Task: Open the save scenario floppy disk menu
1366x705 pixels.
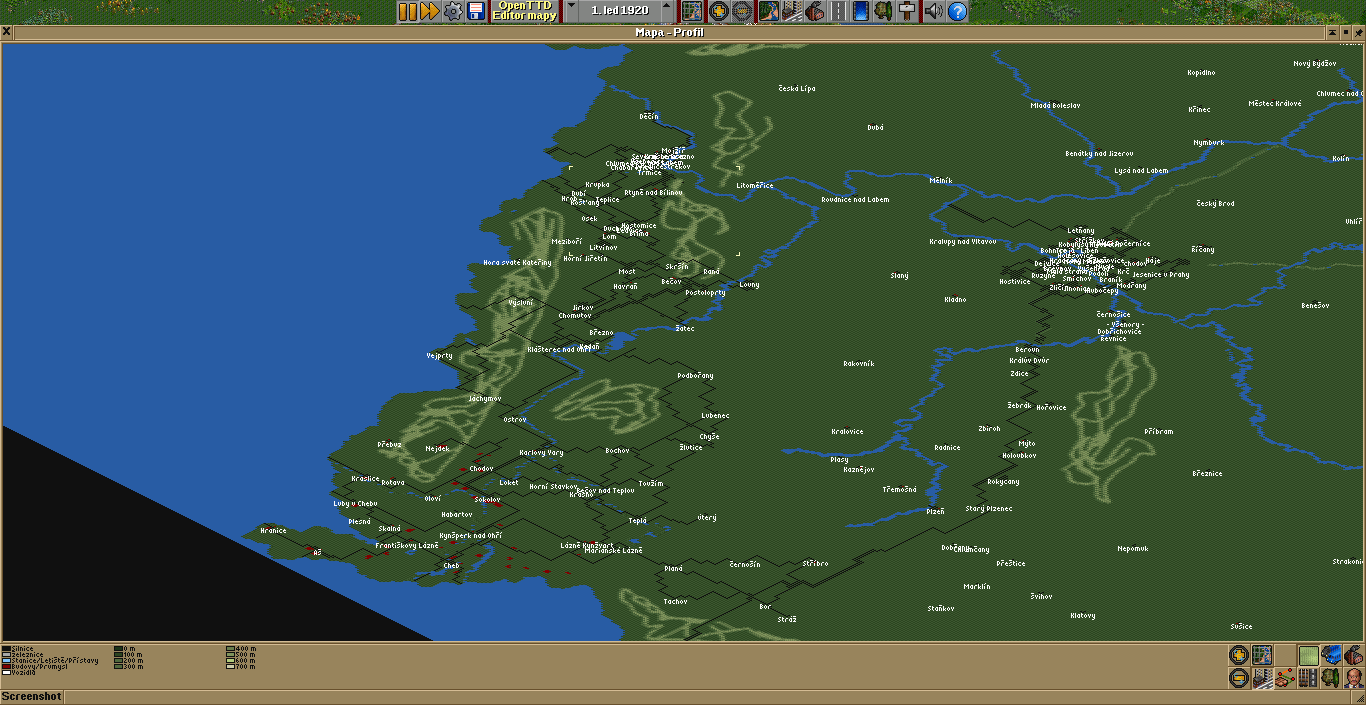Action: (476, 11)
